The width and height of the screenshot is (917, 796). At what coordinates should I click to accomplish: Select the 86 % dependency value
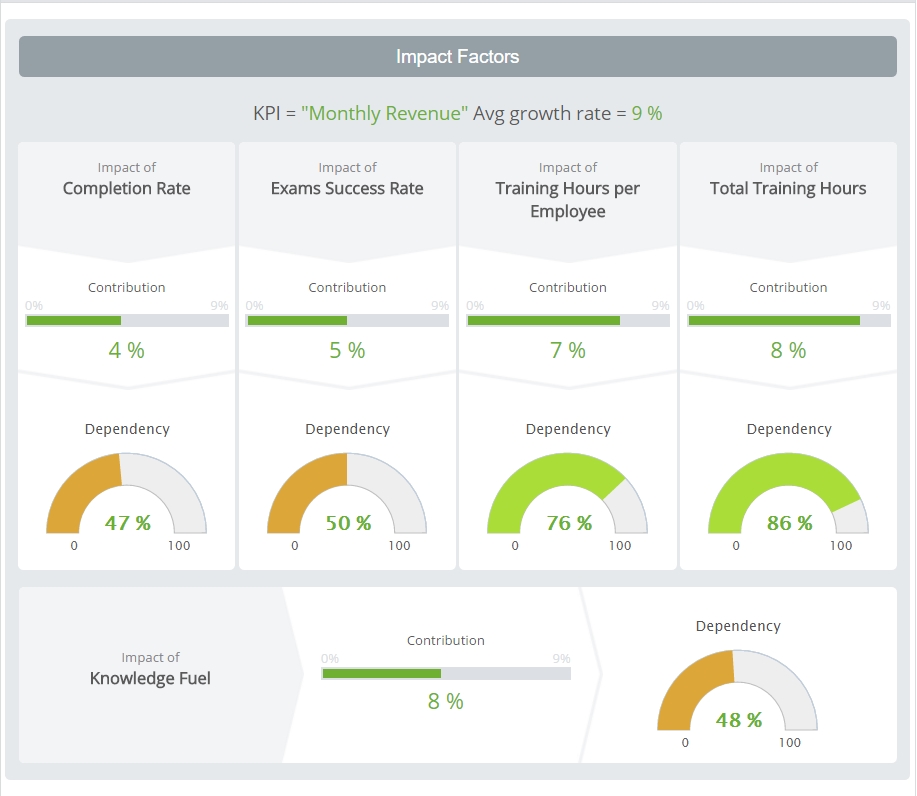pos(790,523)
